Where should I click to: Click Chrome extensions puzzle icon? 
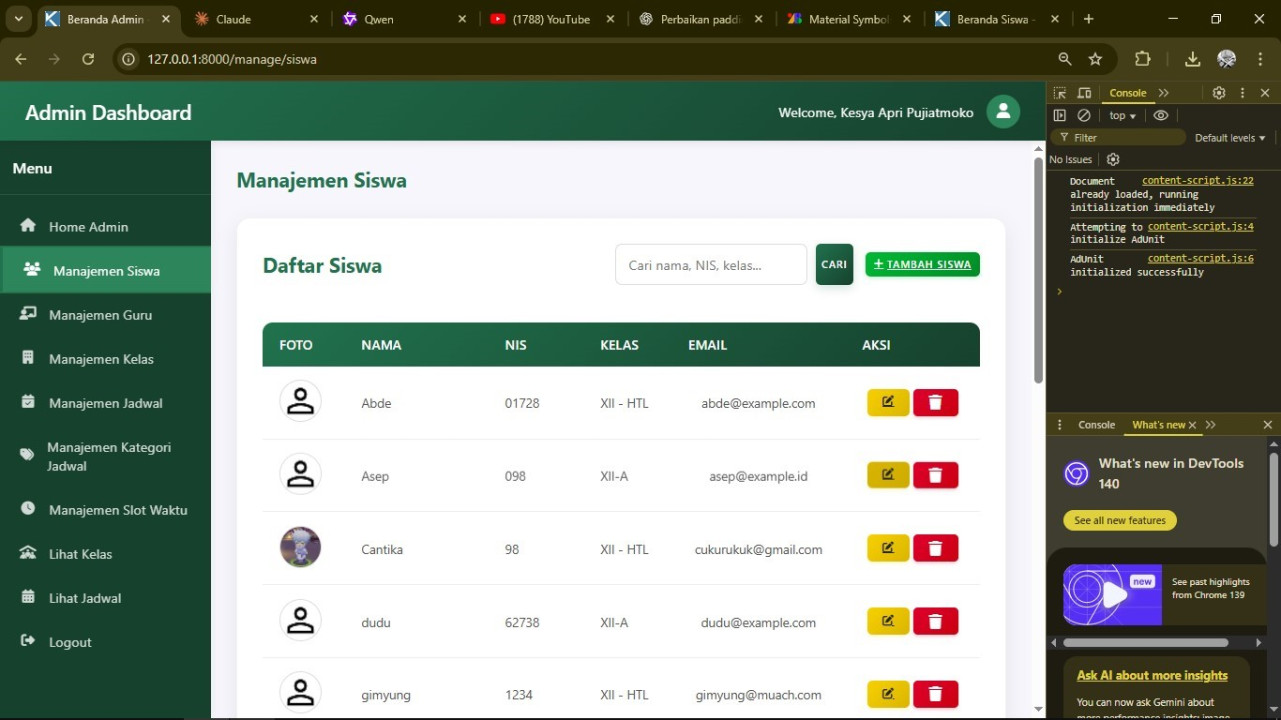pos(1143,59)
